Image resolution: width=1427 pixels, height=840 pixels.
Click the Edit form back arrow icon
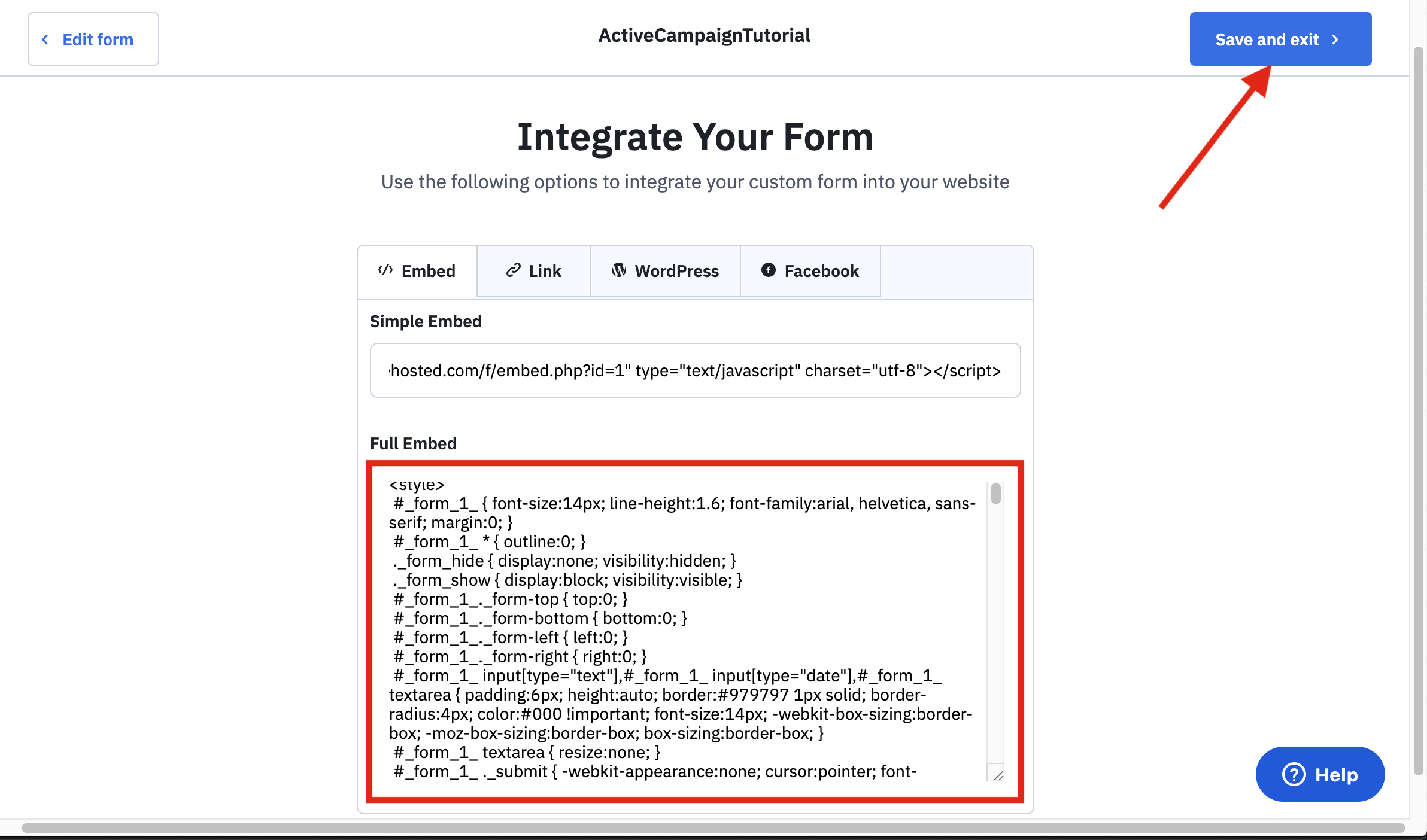click(45, 38)
